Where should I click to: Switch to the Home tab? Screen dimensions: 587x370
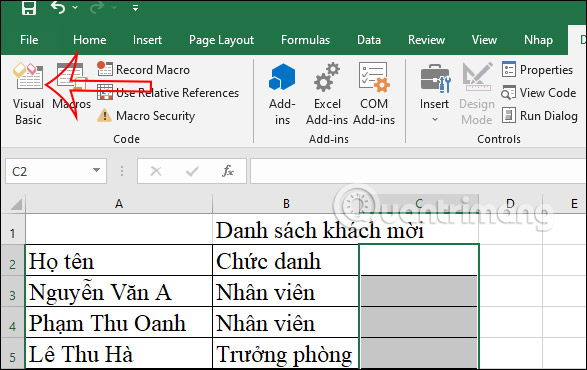[89, 40]
